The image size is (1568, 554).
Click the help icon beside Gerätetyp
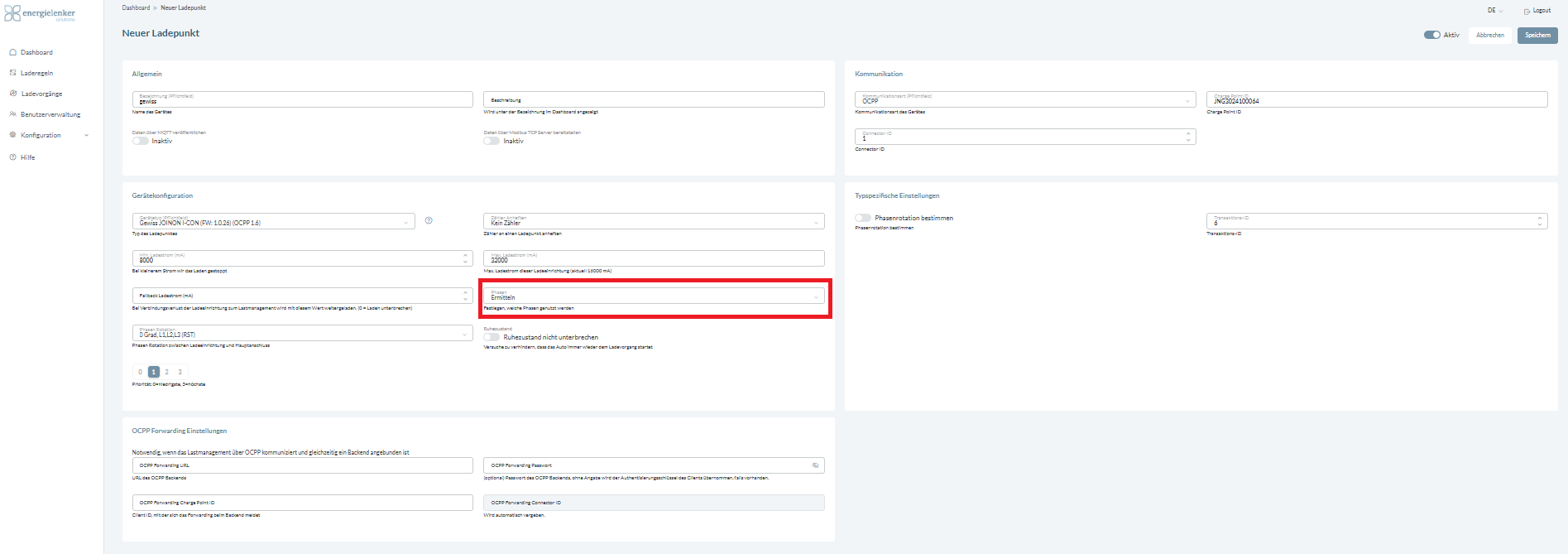(429, 220)
